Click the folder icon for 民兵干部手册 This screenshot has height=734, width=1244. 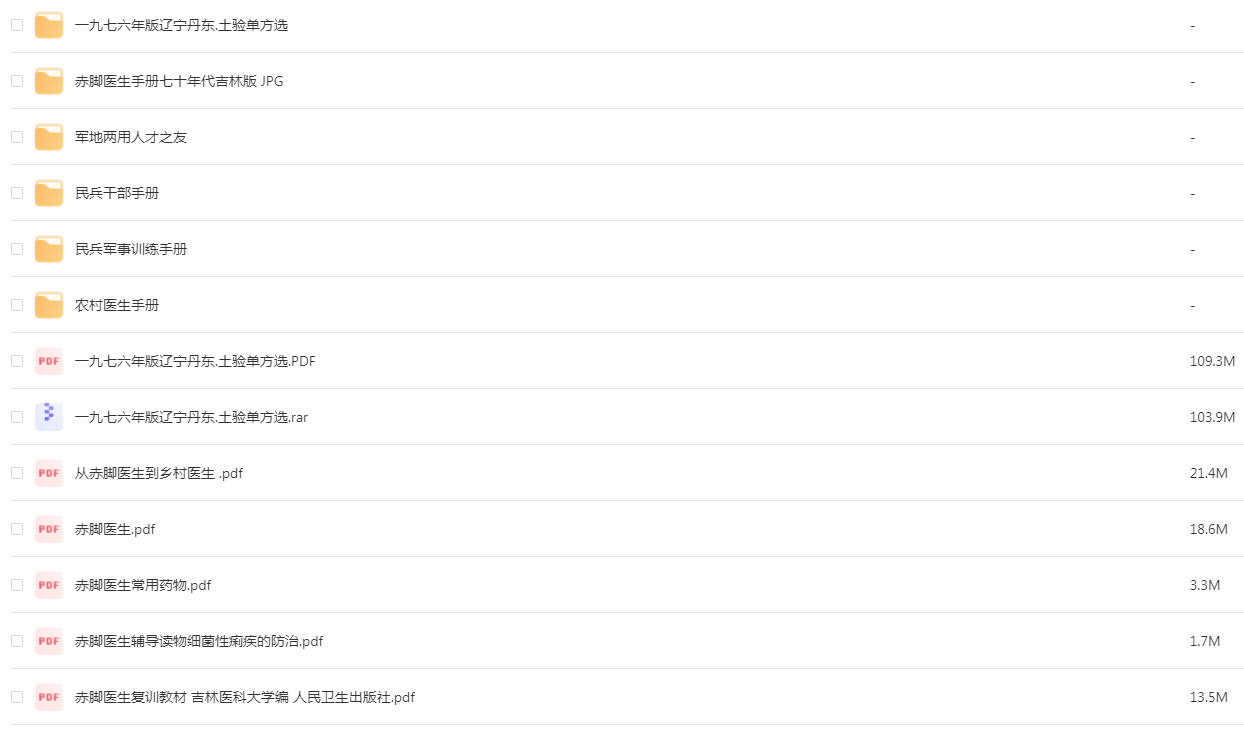click(49, 193)
